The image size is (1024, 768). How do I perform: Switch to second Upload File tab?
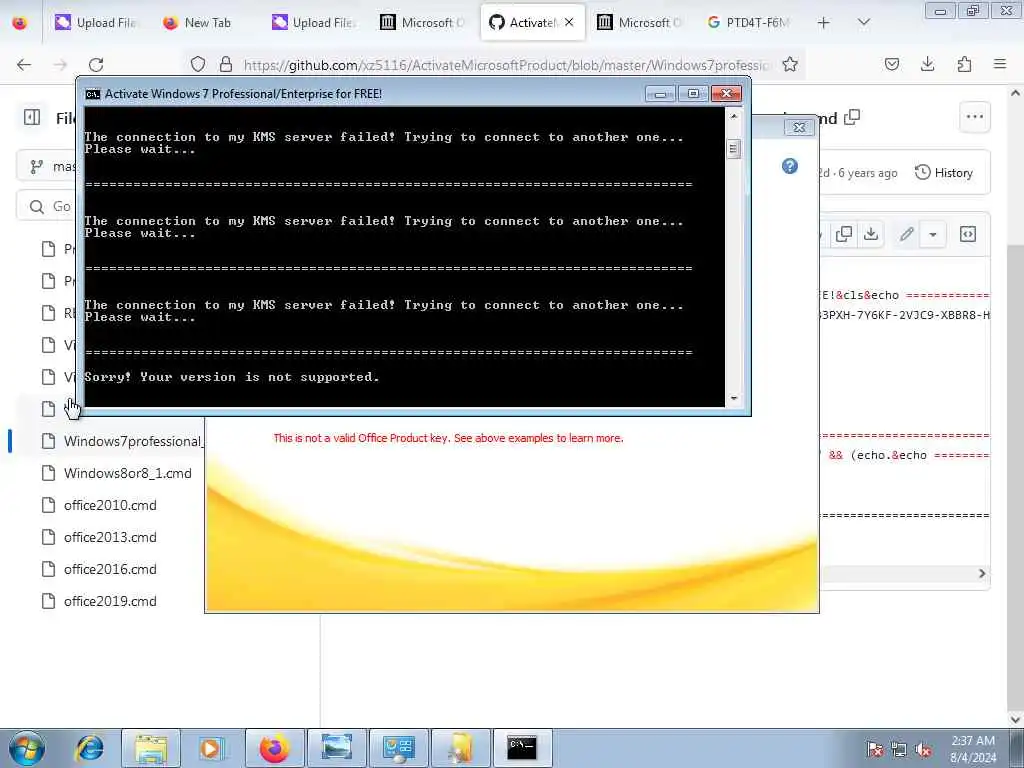[315, 23]
